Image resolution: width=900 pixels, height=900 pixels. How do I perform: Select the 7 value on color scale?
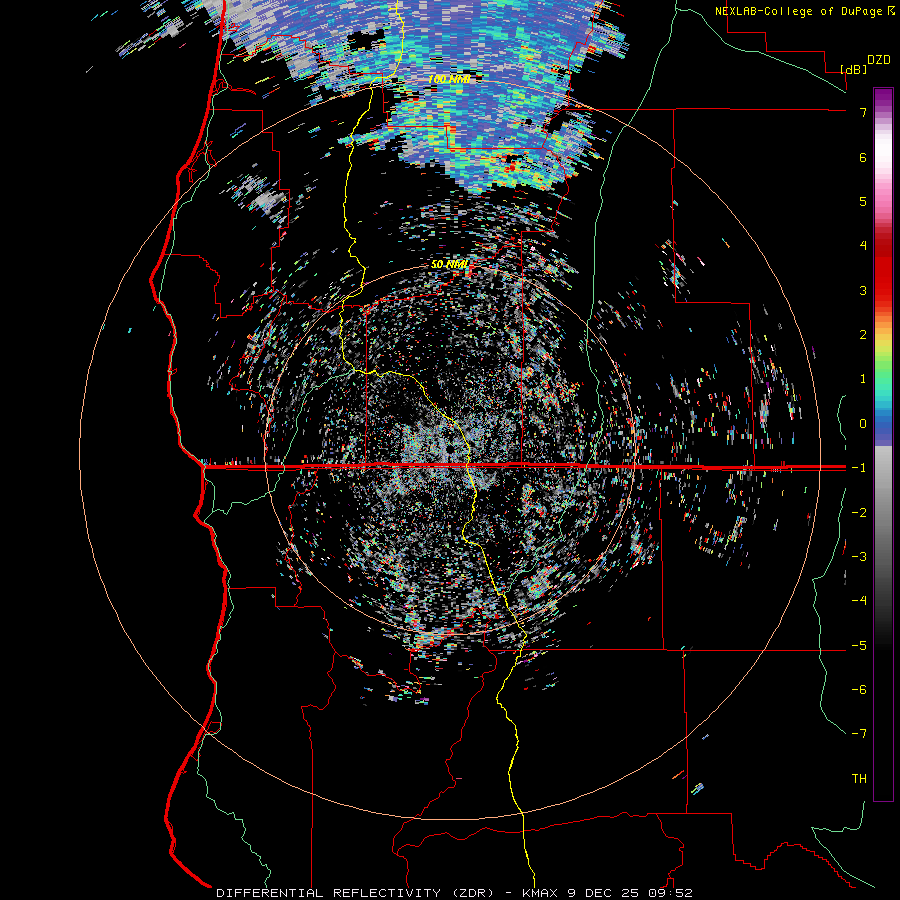tap(863, 112)
